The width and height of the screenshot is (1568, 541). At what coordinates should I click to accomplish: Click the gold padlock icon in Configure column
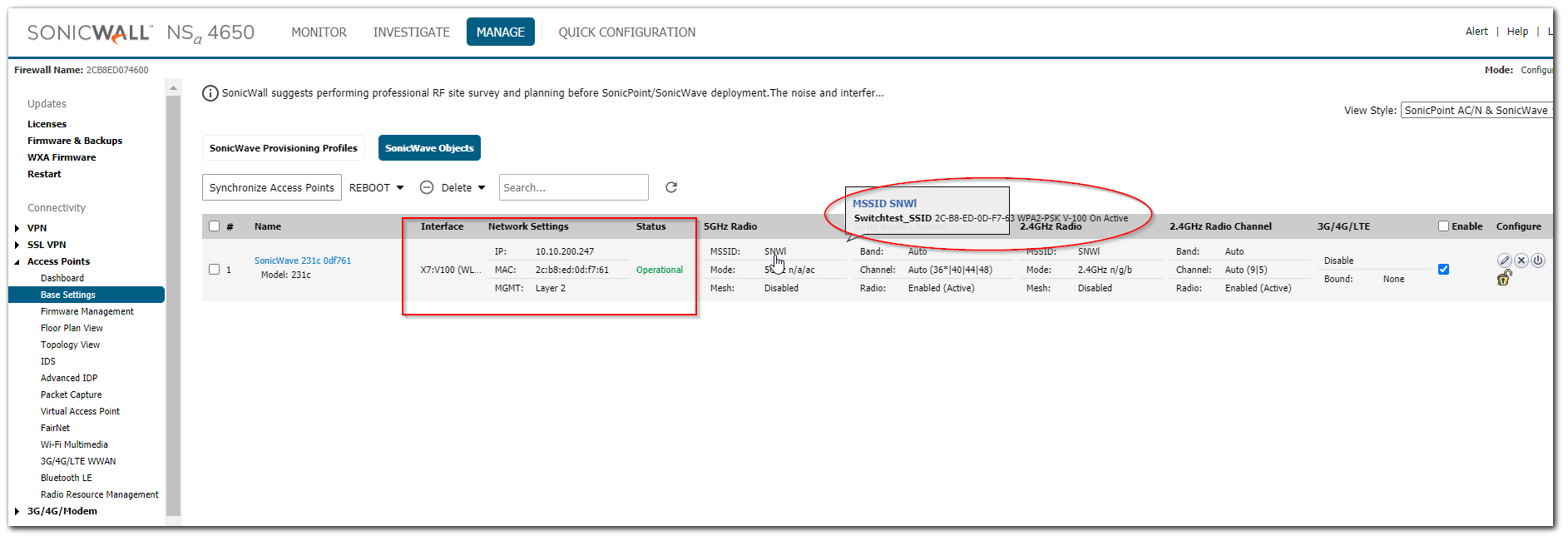click(1504, 278)
